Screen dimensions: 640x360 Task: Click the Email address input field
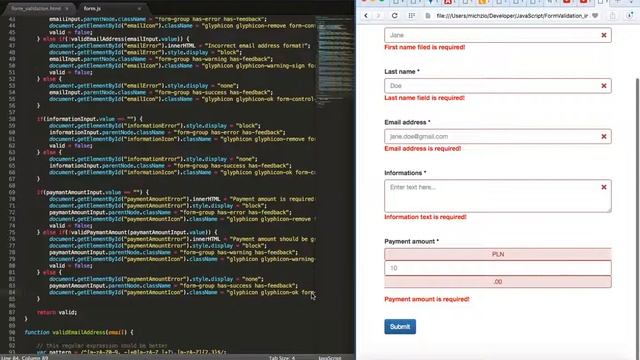click(x=498, y=136)
